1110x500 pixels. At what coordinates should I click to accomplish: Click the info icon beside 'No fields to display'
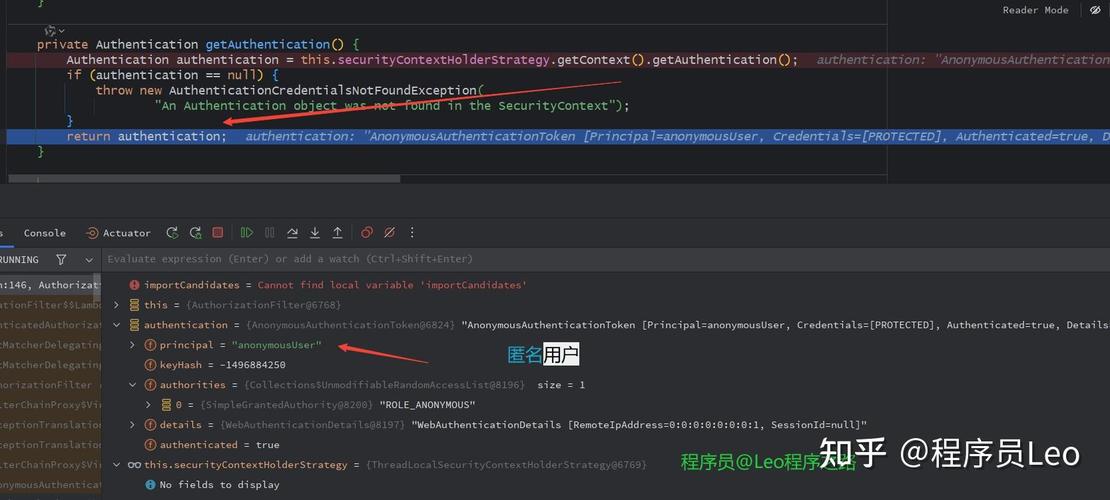click(x=150, y=485)
